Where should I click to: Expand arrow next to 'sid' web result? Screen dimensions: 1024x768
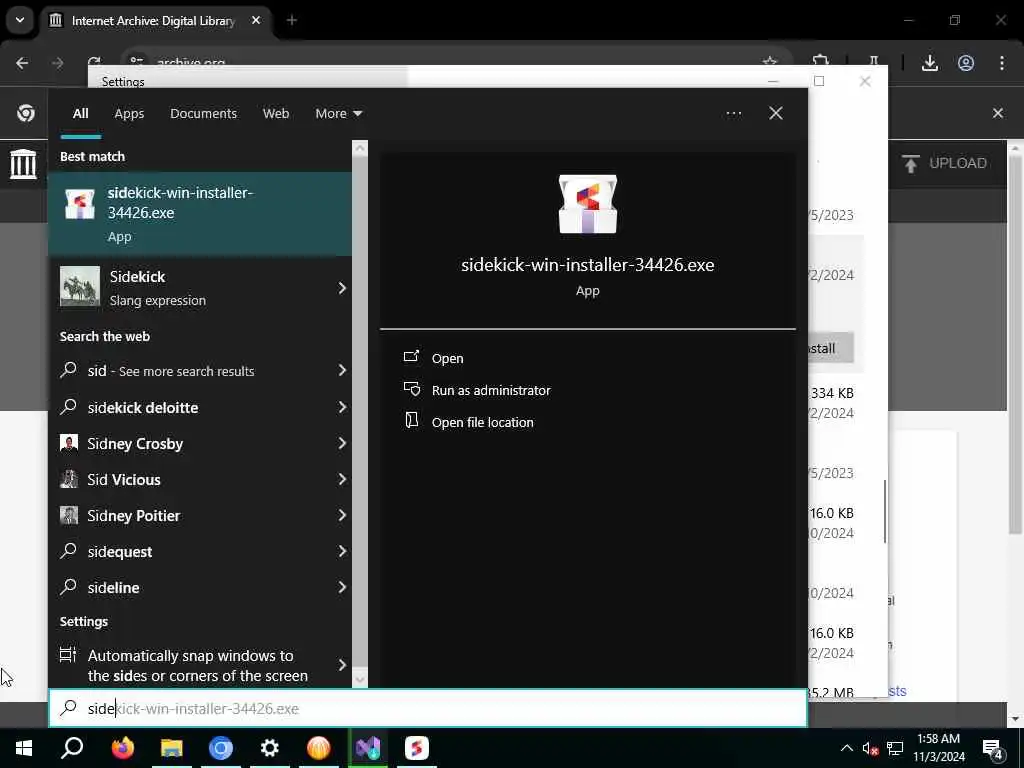tap(342, 370)
